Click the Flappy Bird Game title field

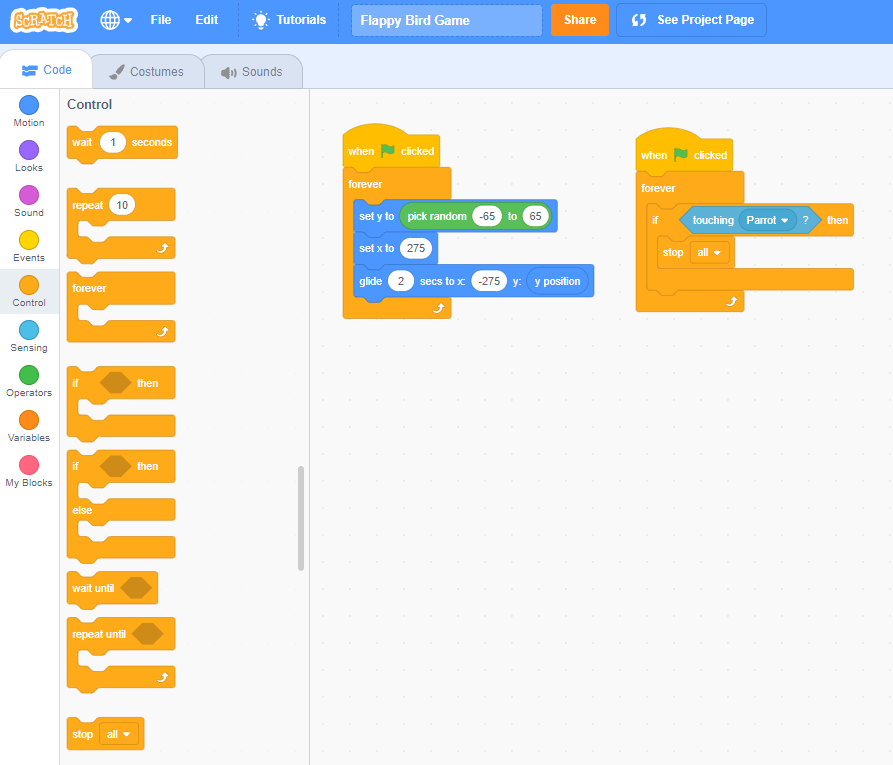pos(446,20)
